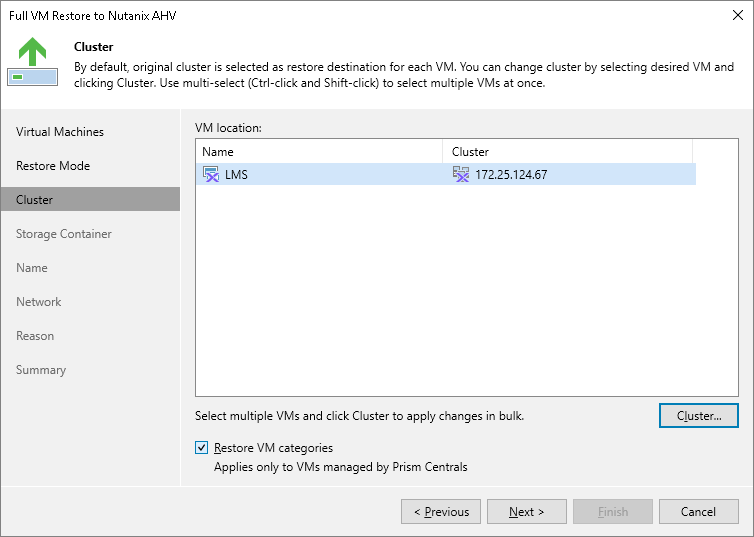
Task: Click the green restore arrow wizard icon
Action: pos(32,61)
